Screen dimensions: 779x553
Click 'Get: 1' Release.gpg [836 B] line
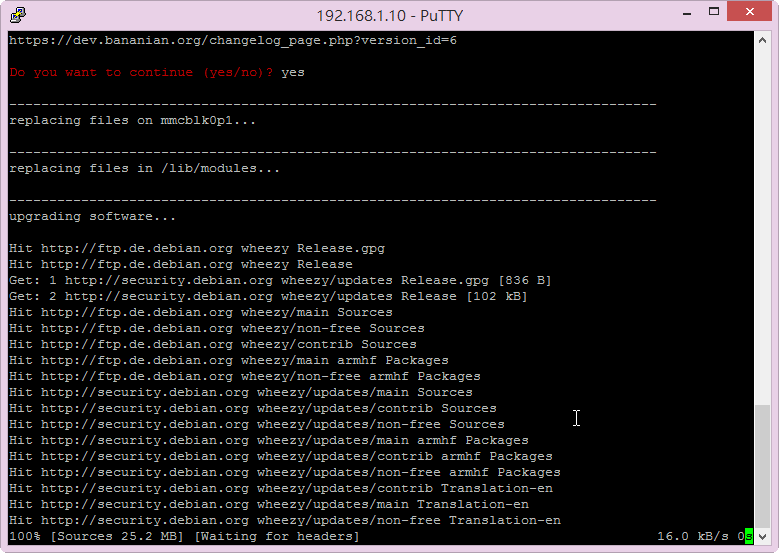280,280
